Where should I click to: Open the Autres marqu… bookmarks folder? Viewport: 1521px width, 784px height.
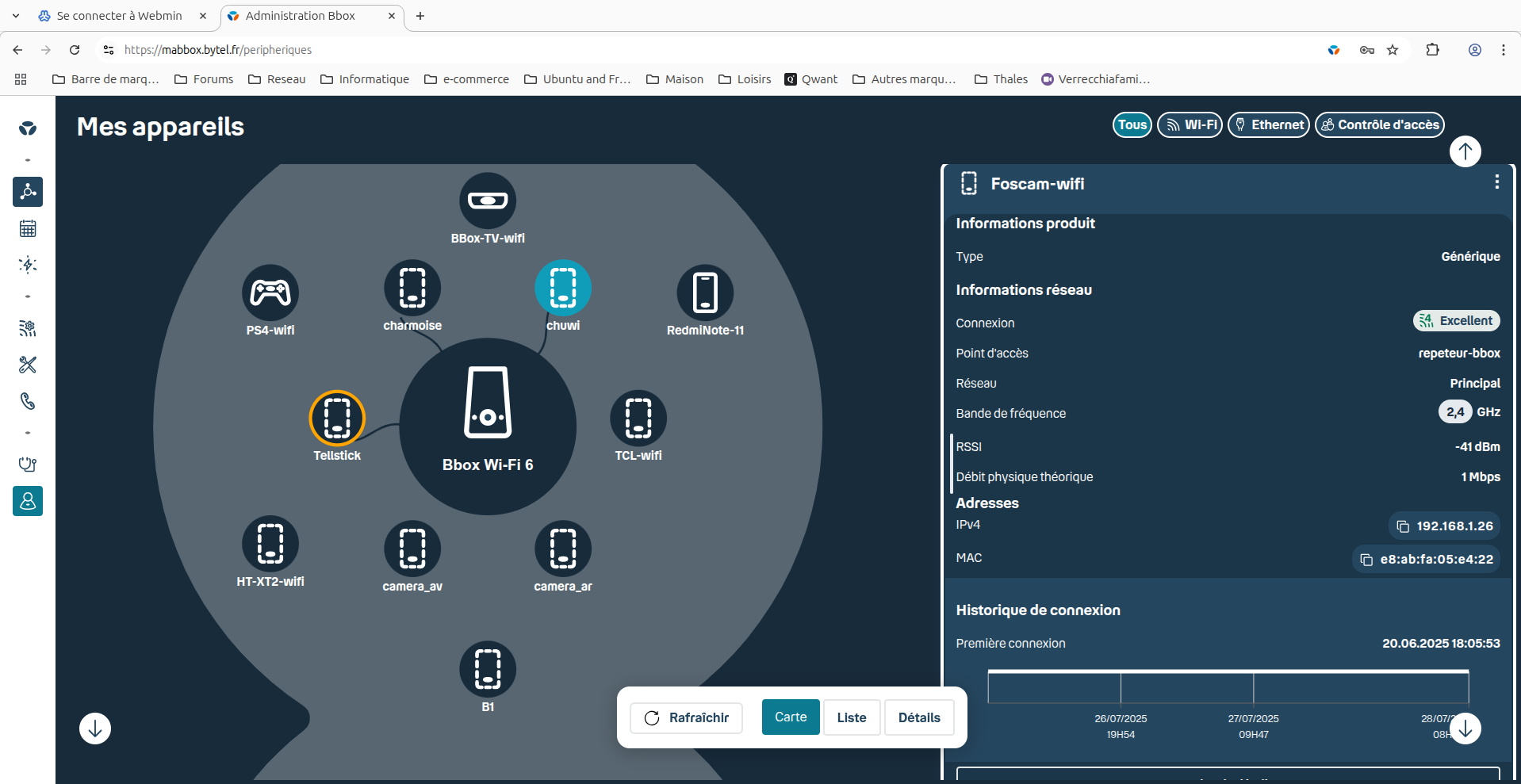click(x=904, y=79)
